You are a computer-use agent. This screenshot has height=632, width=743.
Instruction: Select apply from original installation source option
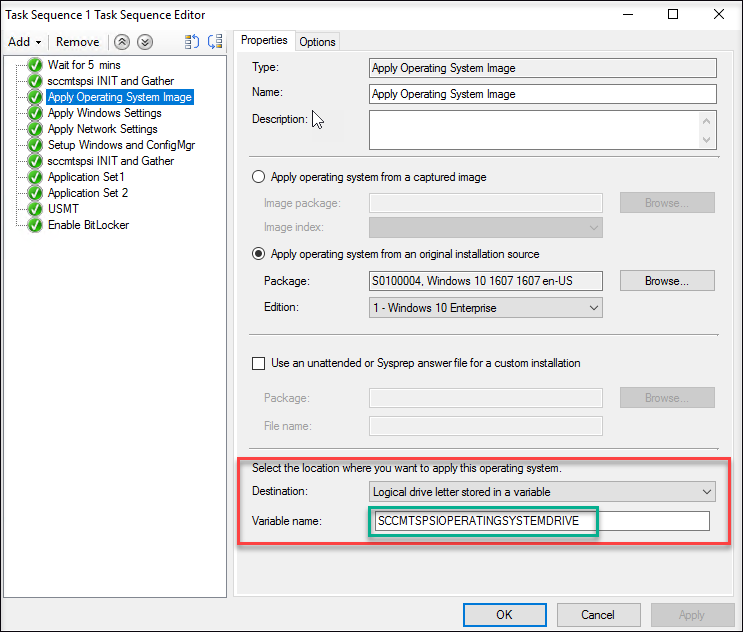(x=259, y=254)
